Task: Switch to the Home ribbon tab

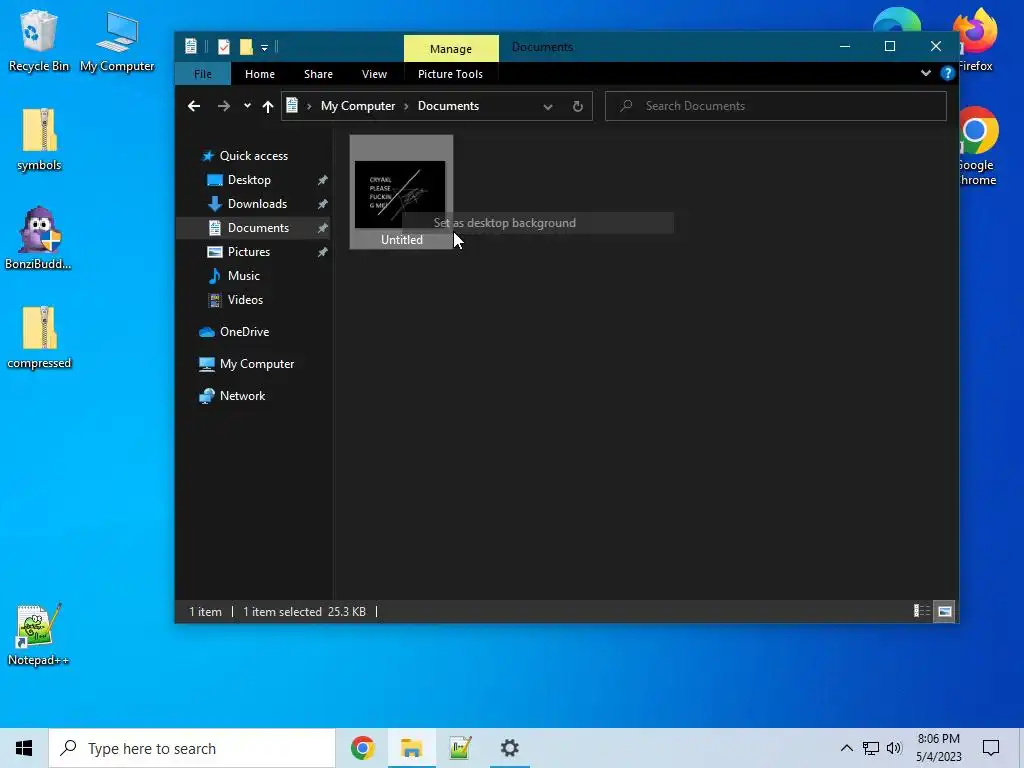Action: click(x=260, y=74)
